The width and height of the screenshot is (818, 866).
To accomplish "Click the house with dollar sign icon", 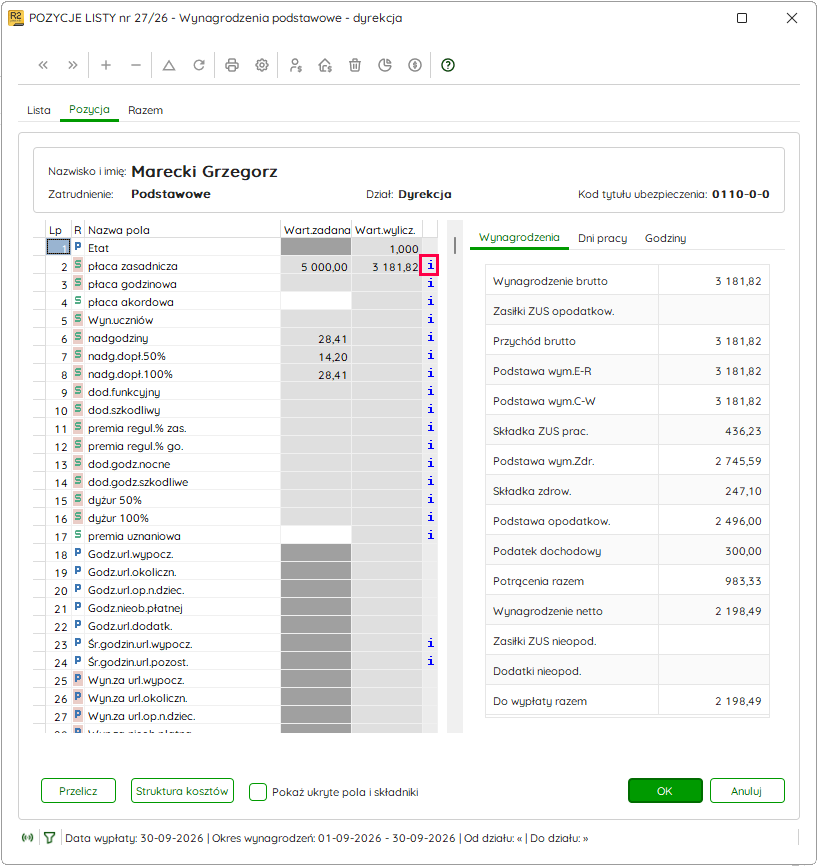I will 325,65.
